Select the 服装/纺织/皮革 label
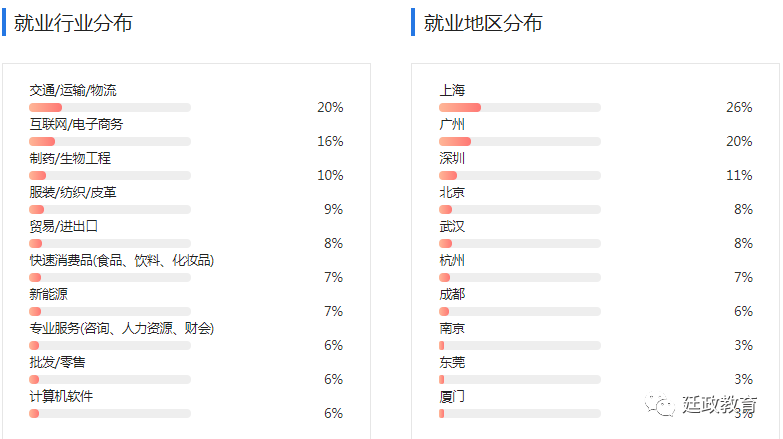The height and width of the screenshot is (439, 783). point(73,192)
